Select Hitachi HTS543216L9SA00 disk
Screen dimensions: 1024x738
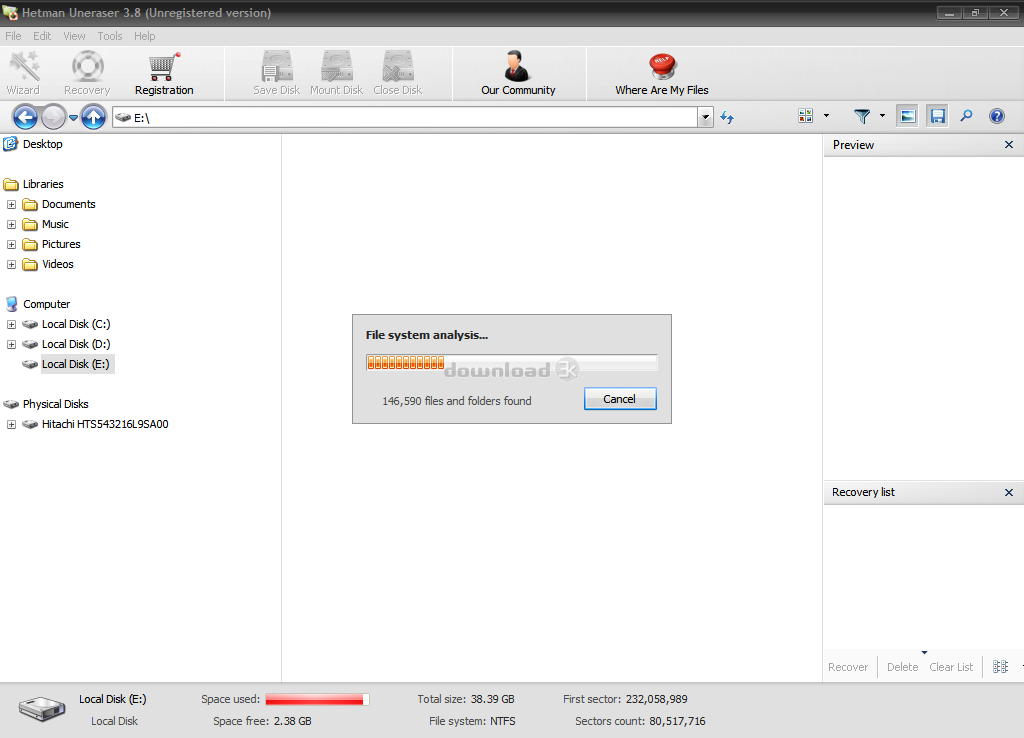[105, 424]
